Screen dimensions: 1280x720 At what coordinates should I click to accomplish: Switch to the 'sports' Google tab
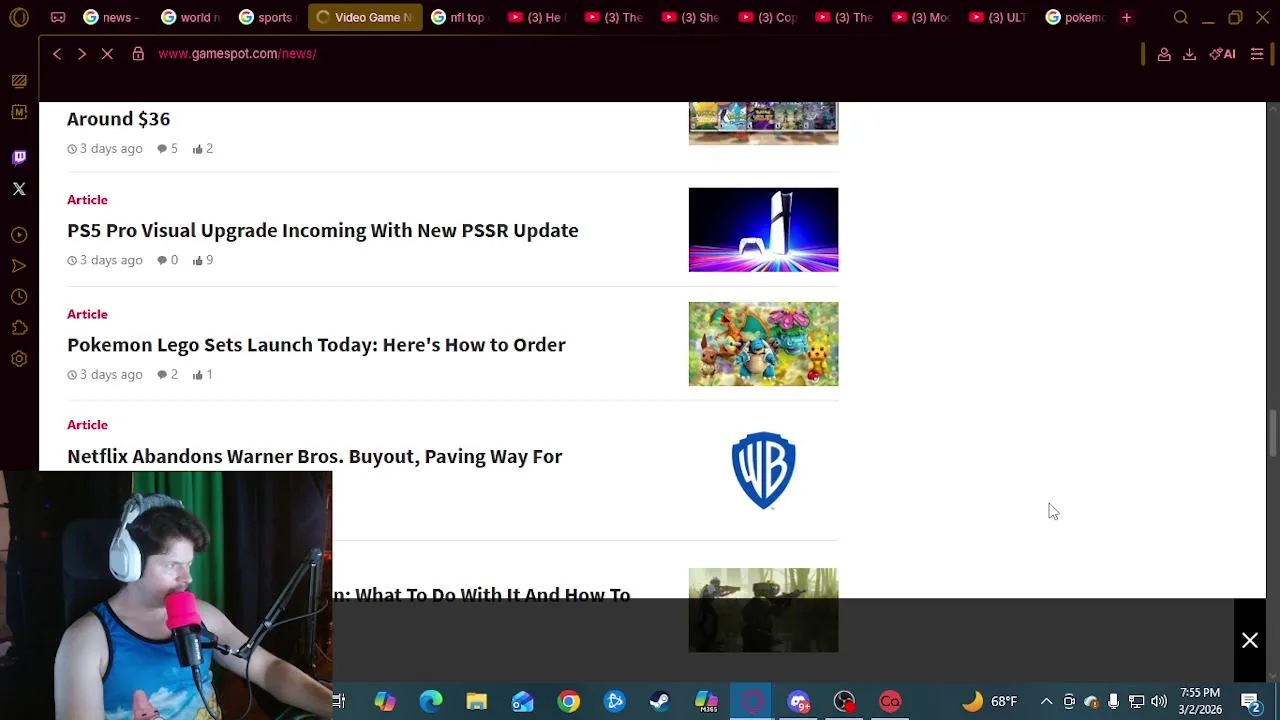coord(267,17)
